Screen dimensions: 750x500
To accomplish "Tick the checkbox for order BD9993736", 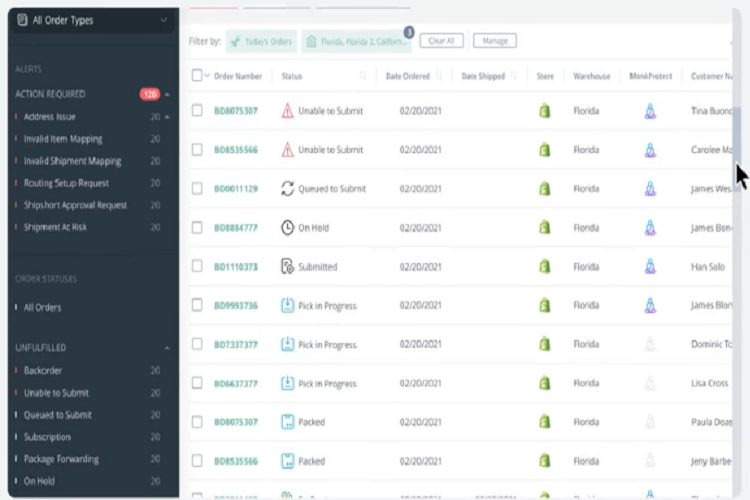I will 197,305.
